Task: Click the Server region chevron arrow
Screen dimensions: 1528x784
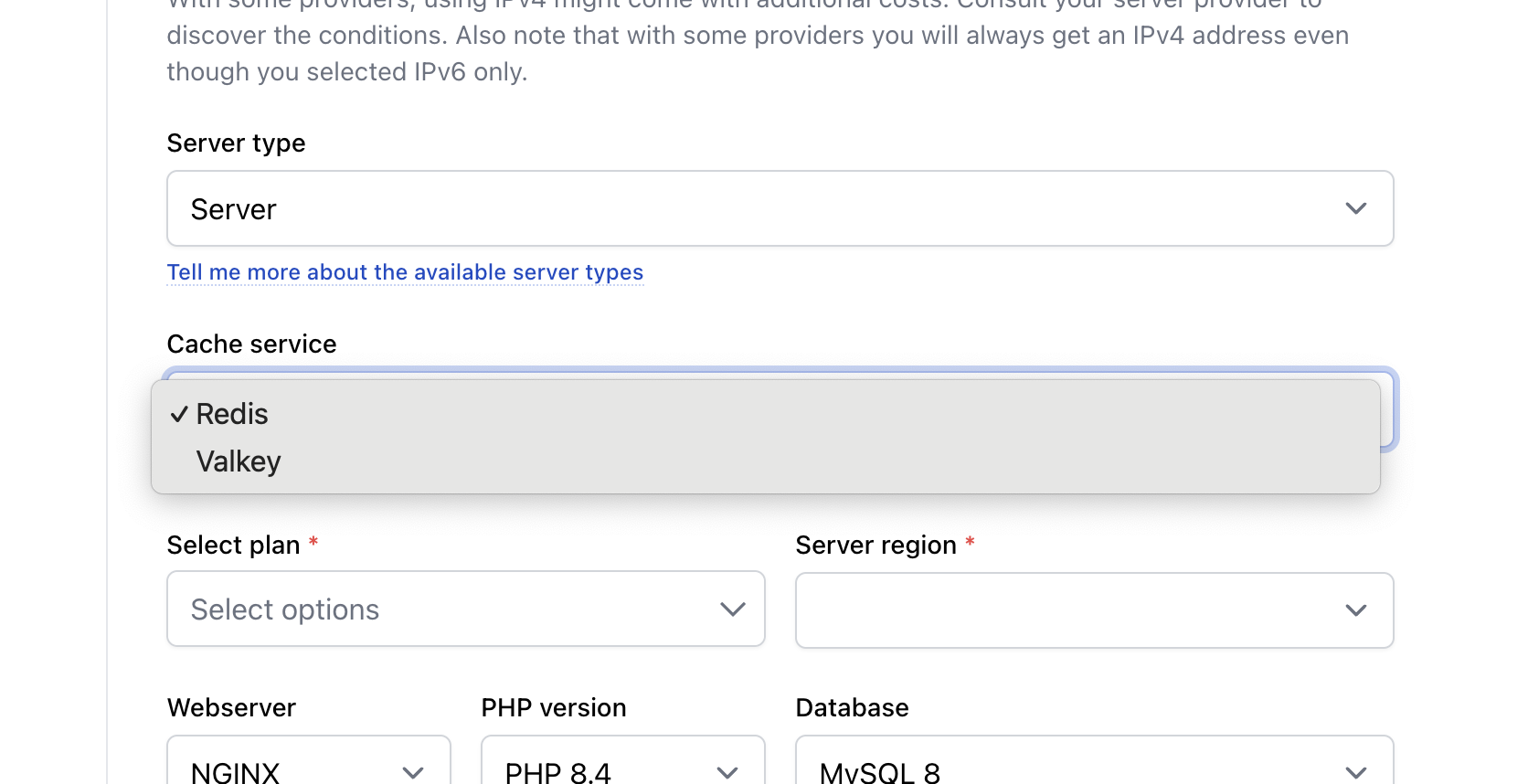Action: (x=1356, y=610)
